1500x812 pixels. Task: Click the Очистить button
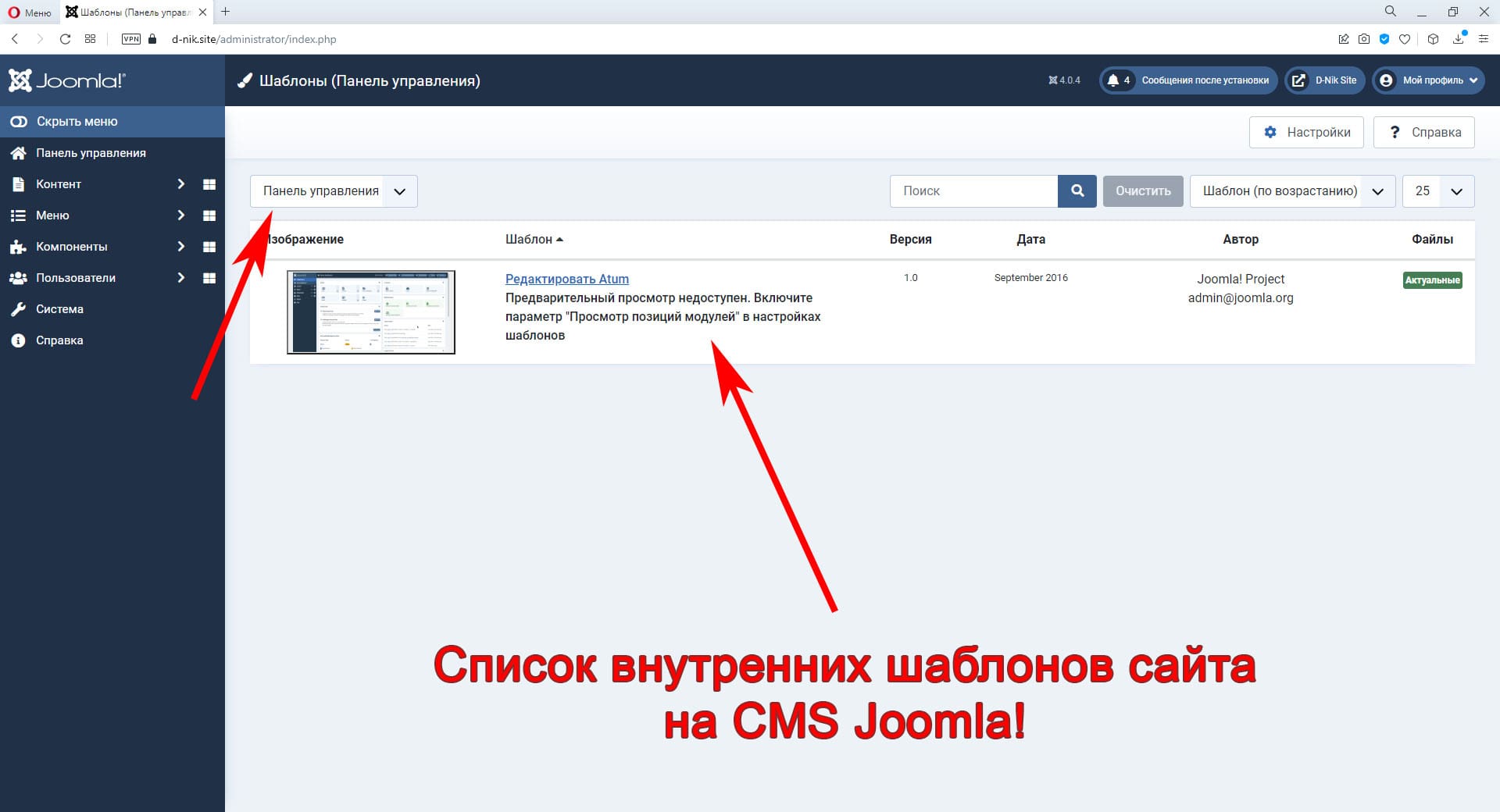tap(1143, 191)
